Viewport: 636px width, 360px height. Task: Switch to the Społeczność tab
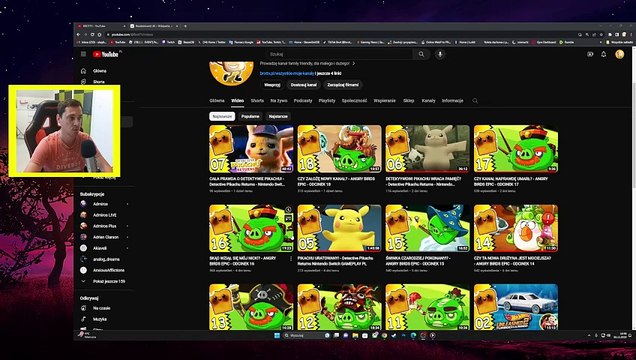pos(354,101)
